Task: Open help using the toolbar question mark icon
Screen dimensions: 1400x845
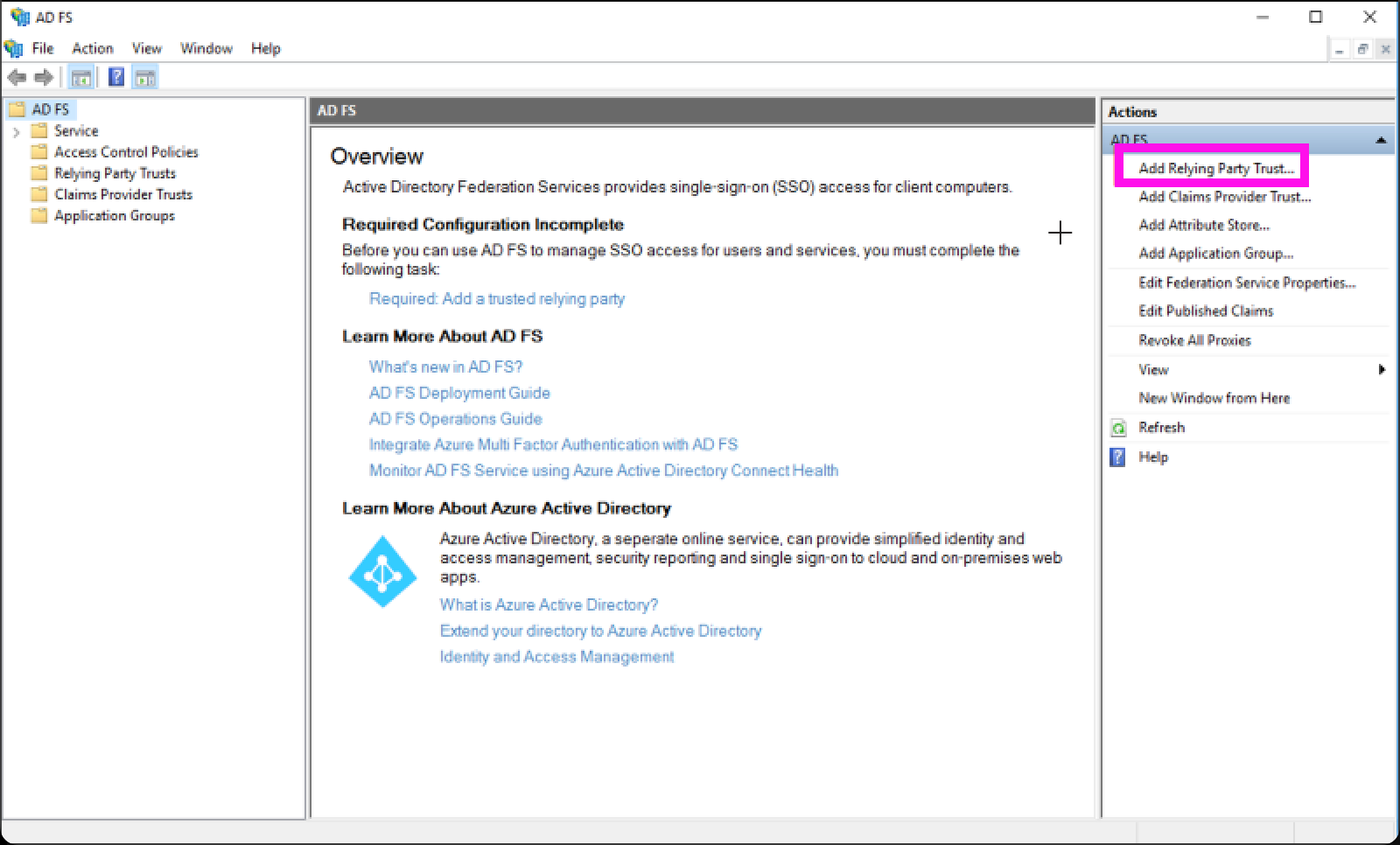Action: (x=115, y=77)
